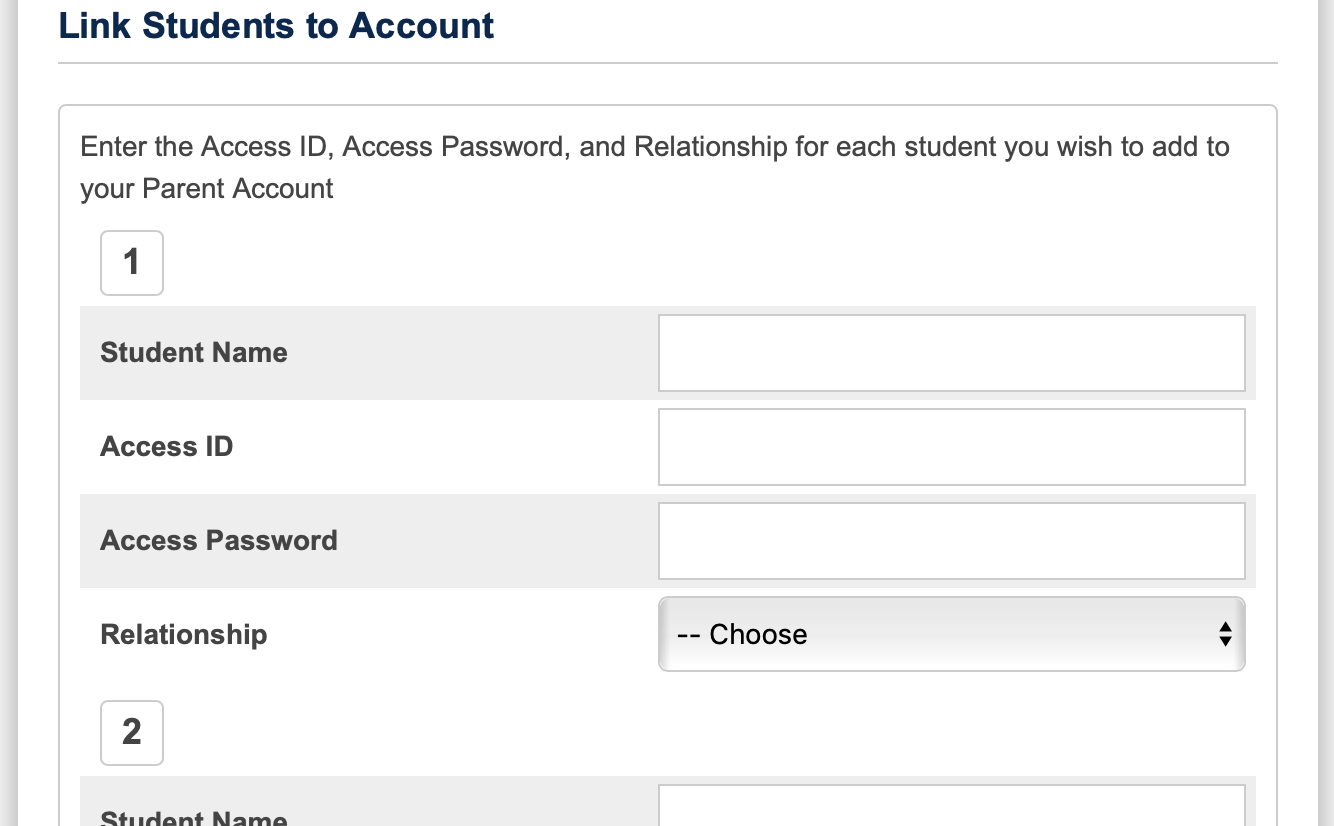Click the Access Password field for student 1
Image resolution: width=1334 pixels, height=826 pixels.
(x=950, y=540)
